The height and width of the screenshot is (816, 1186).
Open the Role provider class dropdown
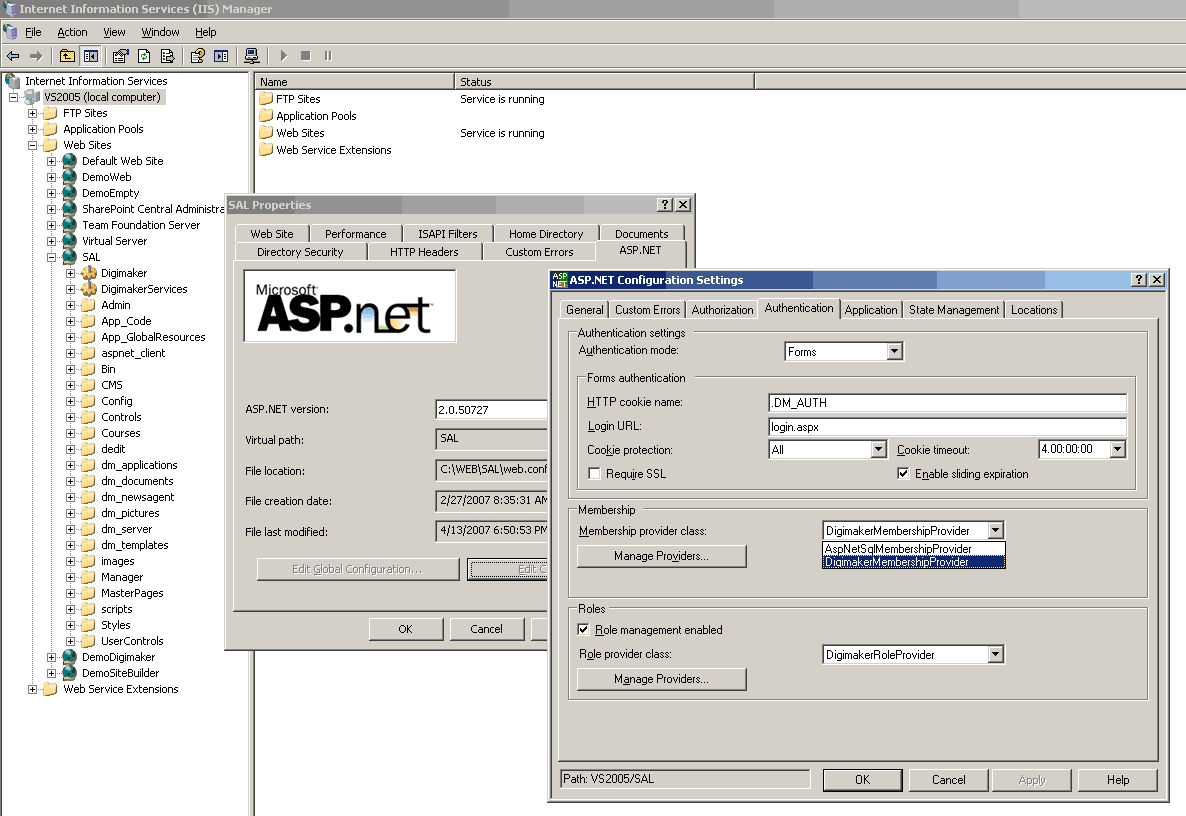coord(996,654)
